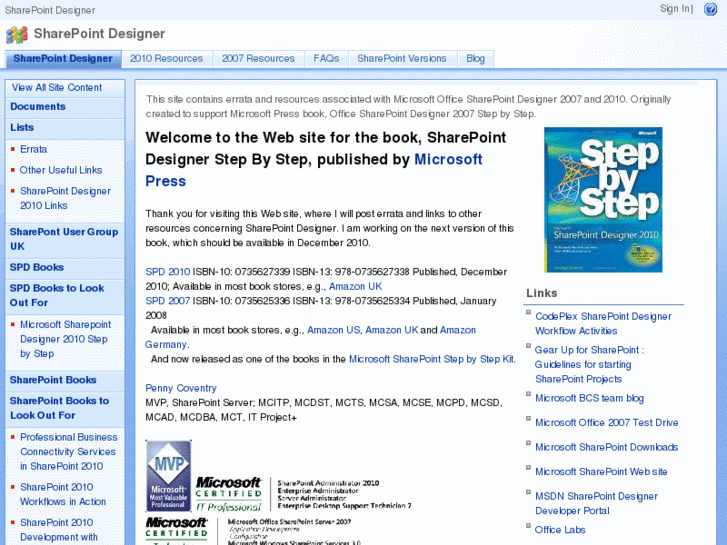Open SharePoint 2010 Workflows in Action

pyautogui.click(x=63, y=494)
